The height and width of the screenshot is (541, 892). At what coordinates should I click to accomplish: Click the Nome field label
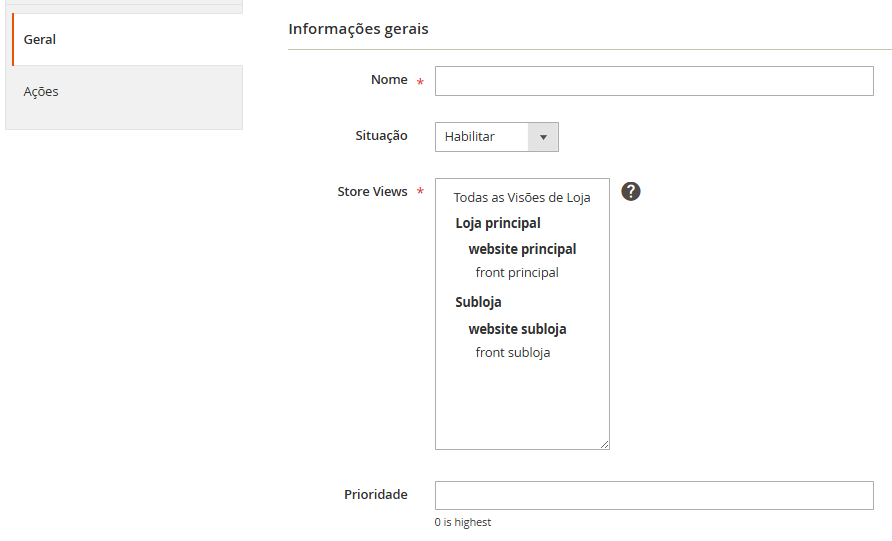tap(389, 80)
